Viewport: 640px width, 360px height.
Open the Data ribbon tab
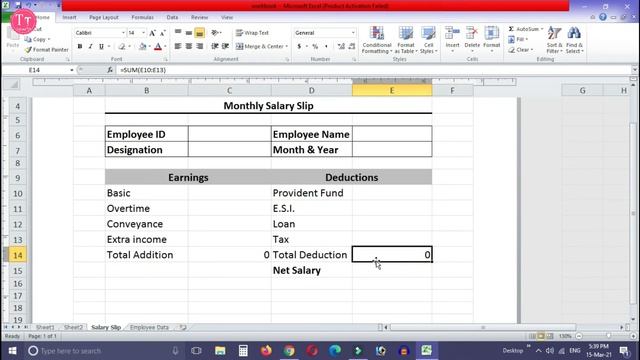[172, 18]
